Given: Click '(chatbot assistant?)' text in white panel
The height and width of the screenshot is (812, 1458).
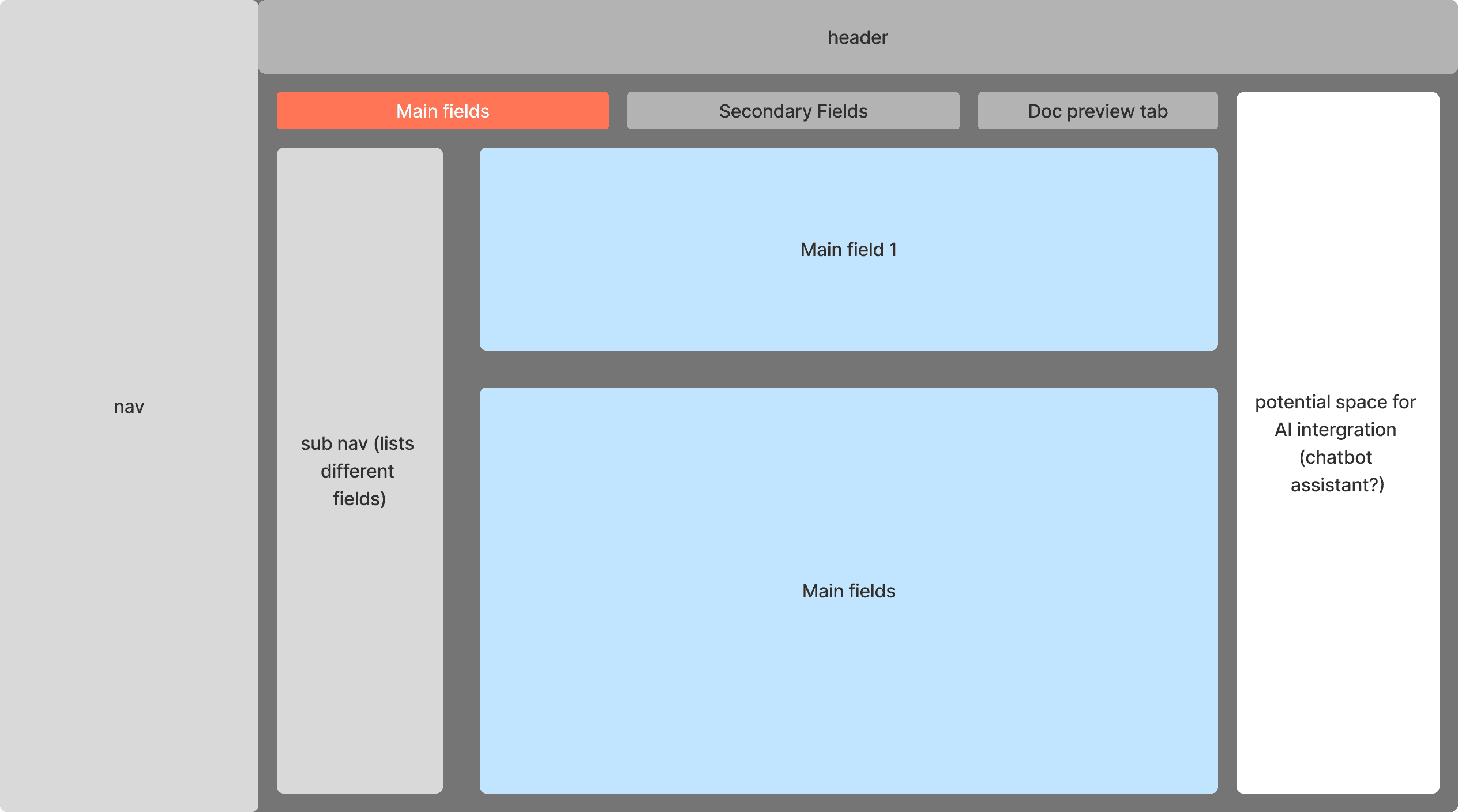Looking at the screenshot, I should (1337, 471).
